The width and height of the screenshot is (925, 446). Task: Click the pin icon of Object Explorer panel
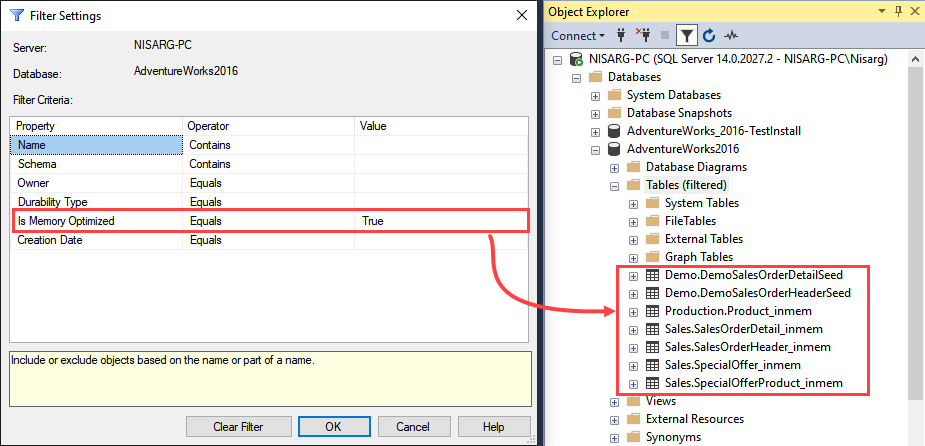coord(898,11)
